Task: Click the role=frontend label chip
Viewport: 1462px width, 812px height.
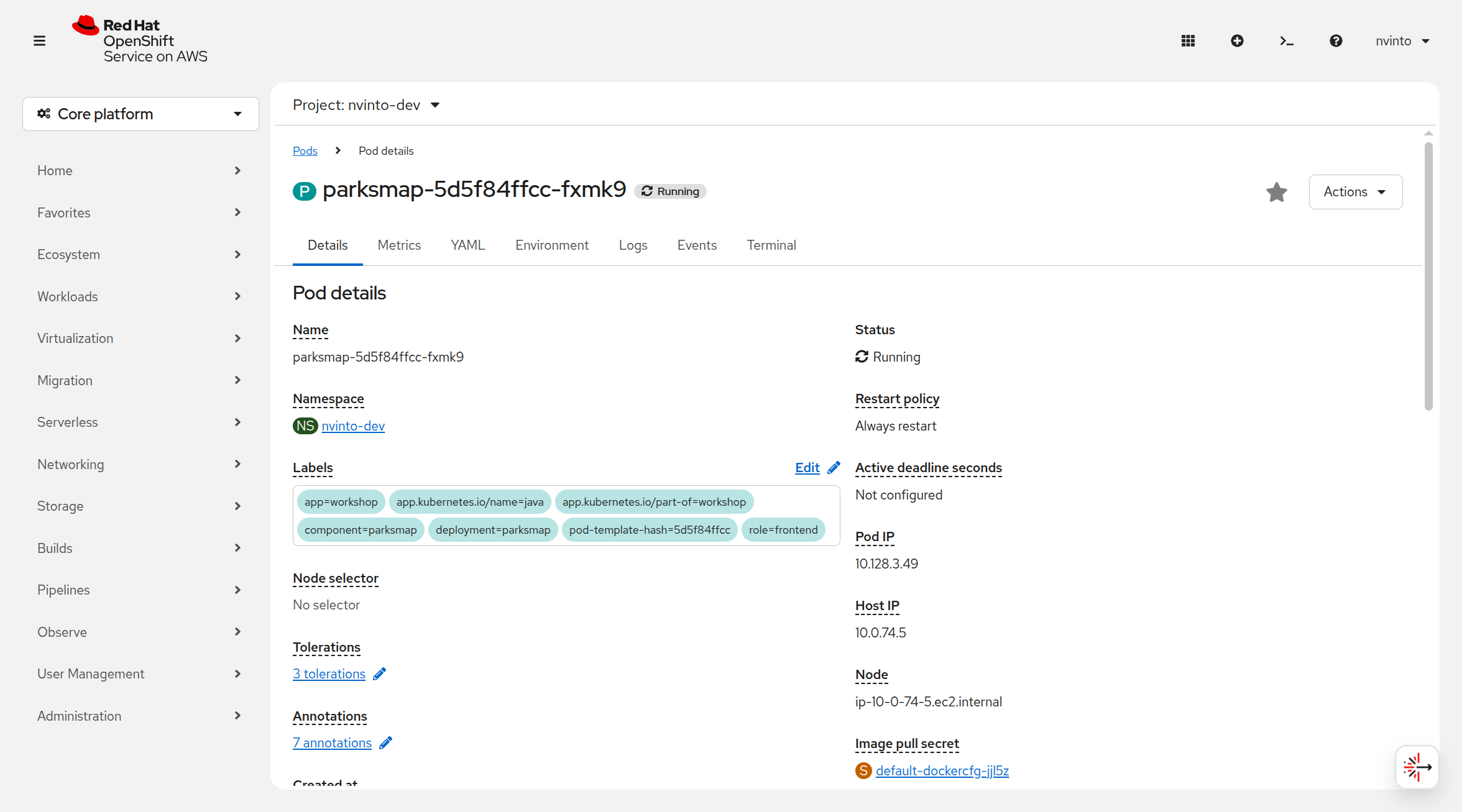Action: coord(783,530)
